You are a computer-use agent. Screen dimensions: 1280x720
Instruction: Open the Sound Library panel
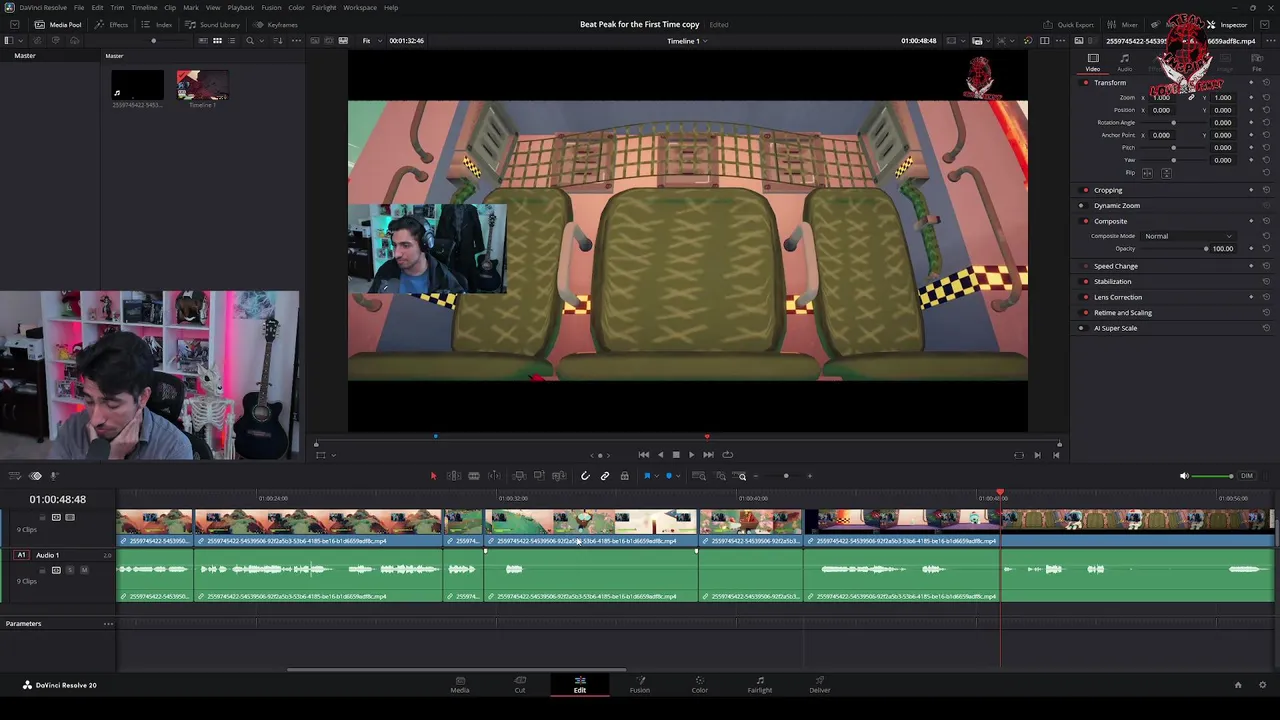[x=213, y=24]
